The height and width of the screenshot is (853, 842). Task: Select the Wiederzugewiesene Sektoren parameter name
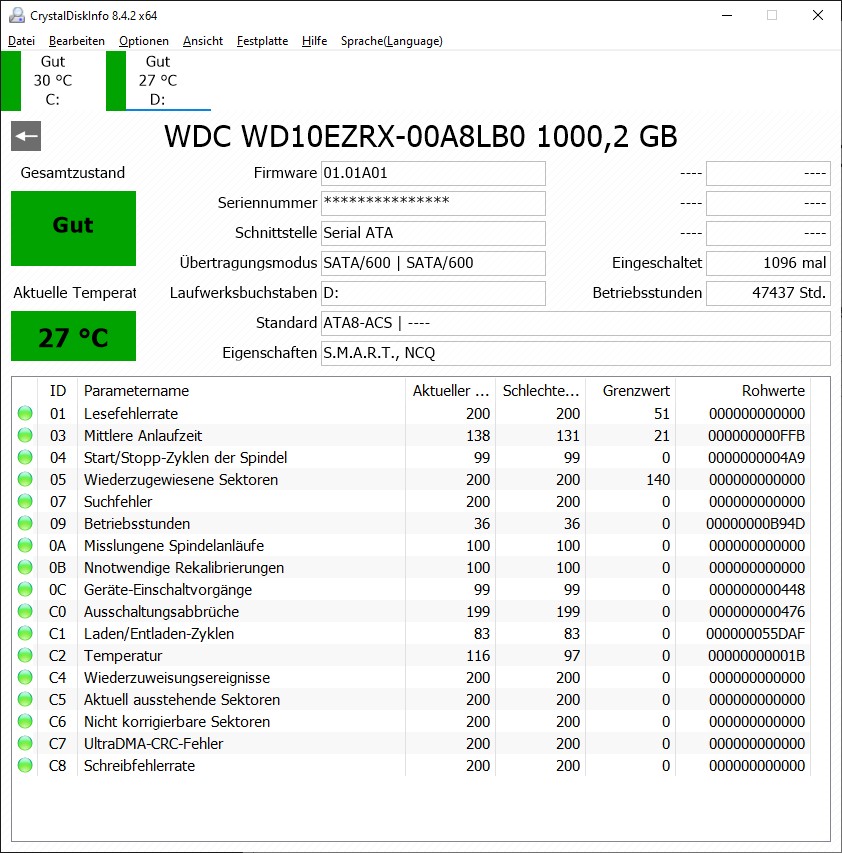pos(181,480)
